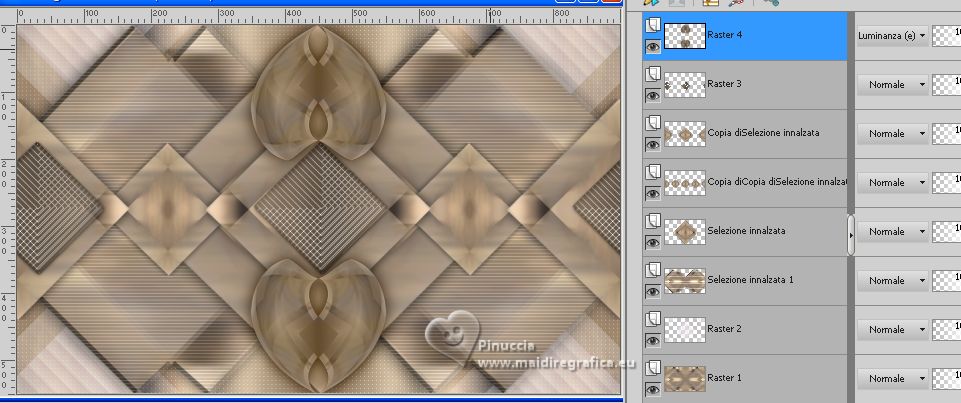Hide the Raster 2 layer
Viewport: 961px width, 403px height.
pos(653,341)
